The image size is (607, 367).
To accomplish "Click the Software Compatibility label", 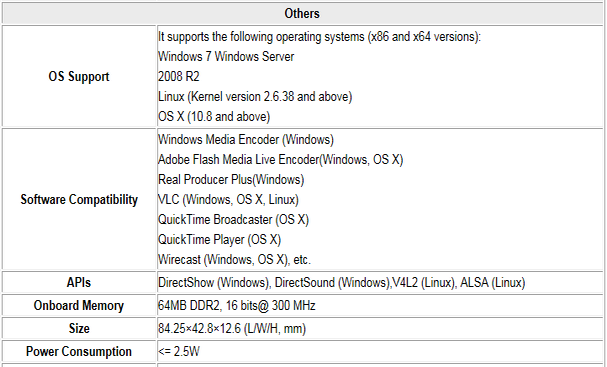I will point(79,199).
